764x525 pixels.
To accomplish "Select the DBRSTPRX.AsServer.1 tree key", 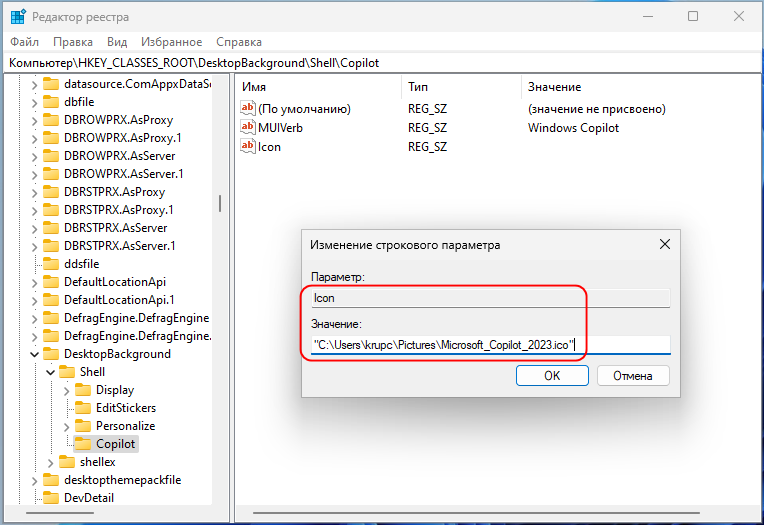I will [x=119, y=246].
